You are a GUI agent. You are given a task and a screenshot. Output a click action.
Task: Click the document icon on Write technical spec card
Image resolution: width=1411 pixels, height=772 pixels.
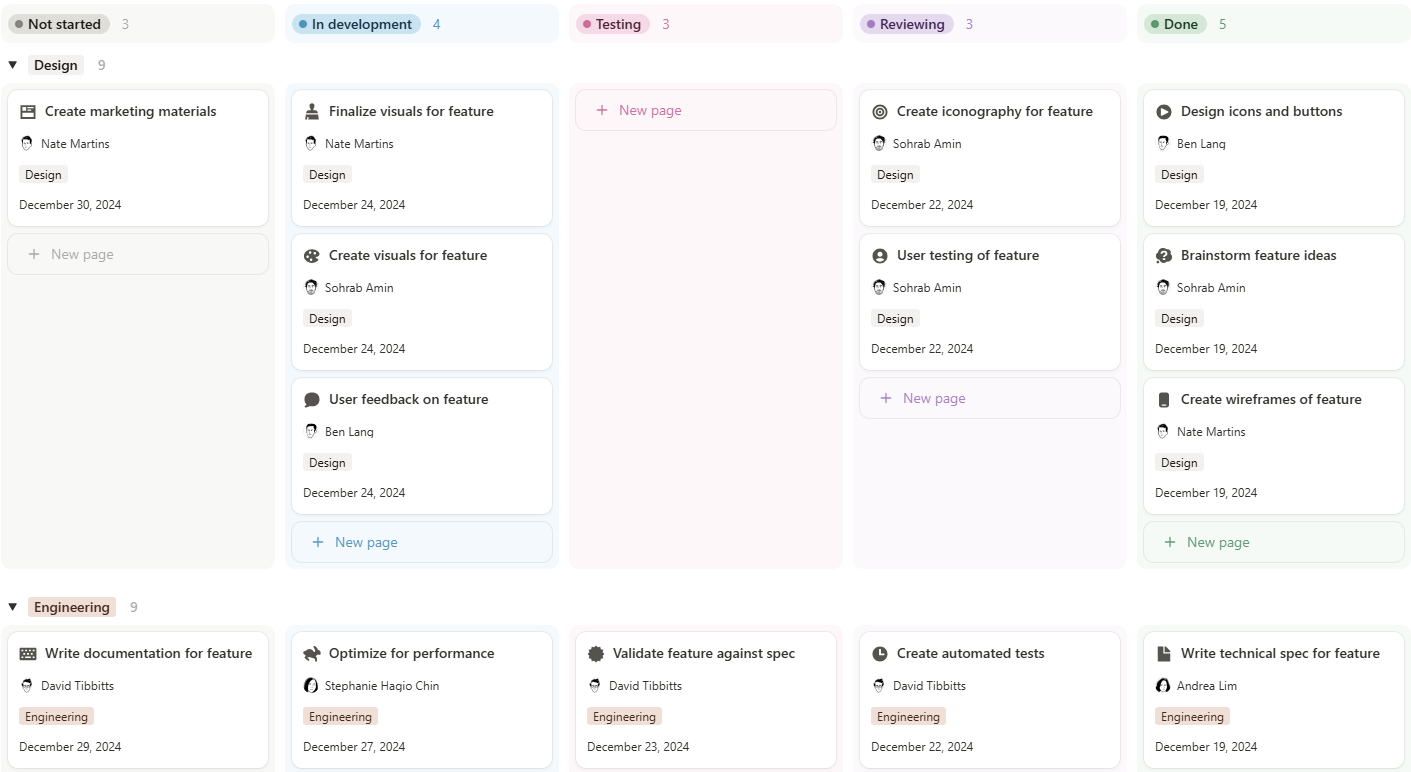pos(1164,654)
